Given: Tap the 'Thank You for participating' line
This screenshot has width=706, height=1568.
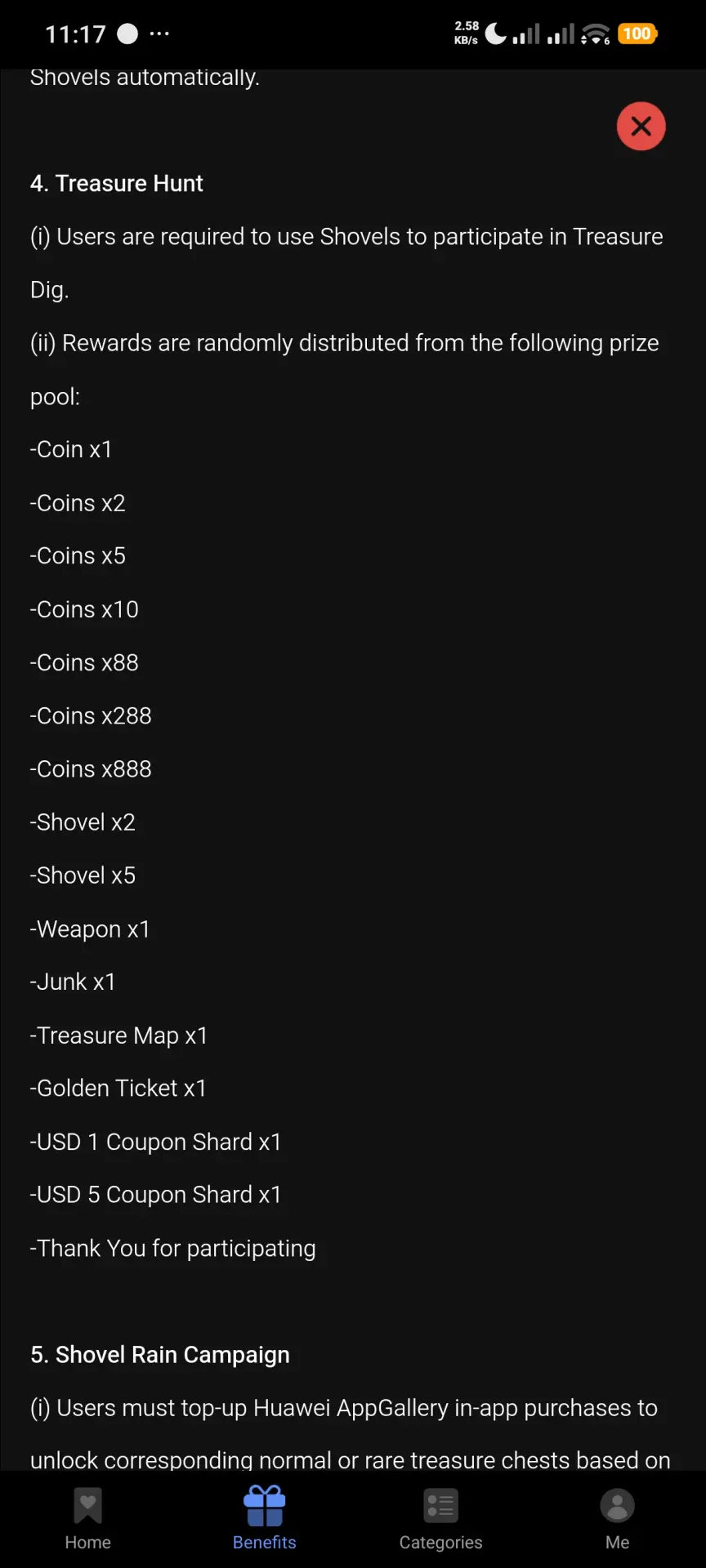Looking at the screenshot, I should (x=173, y=1249).
